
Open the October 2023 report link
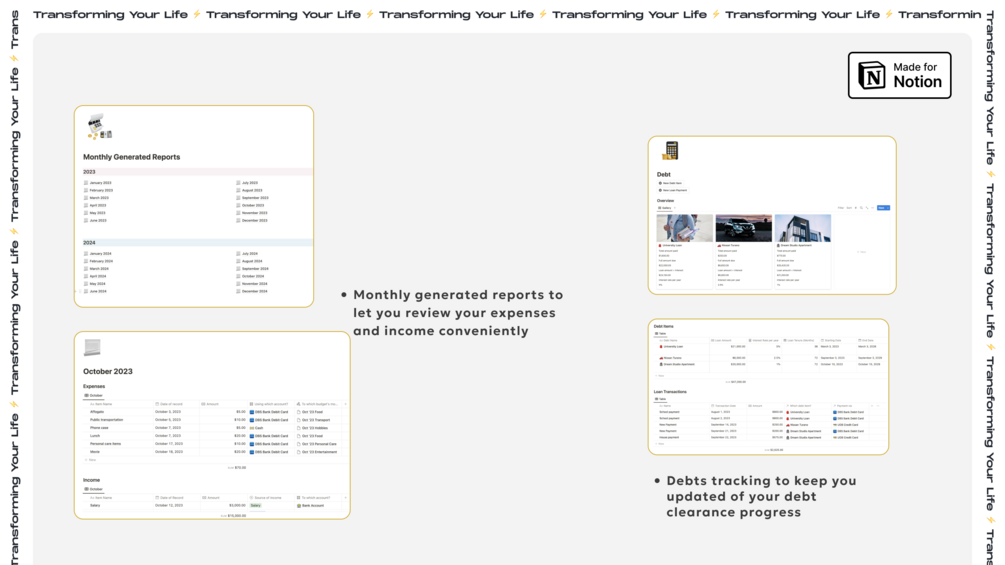[251, 206]
